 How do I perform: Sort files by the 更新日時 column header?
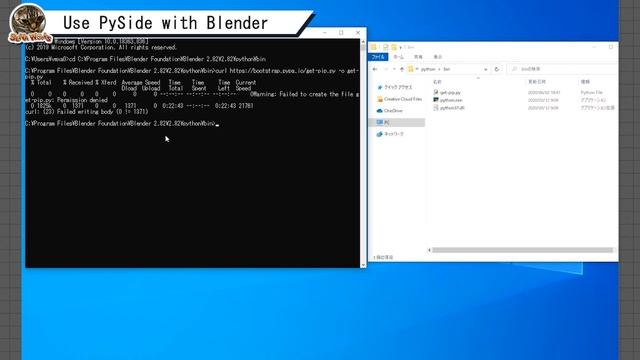click(537, 82)
